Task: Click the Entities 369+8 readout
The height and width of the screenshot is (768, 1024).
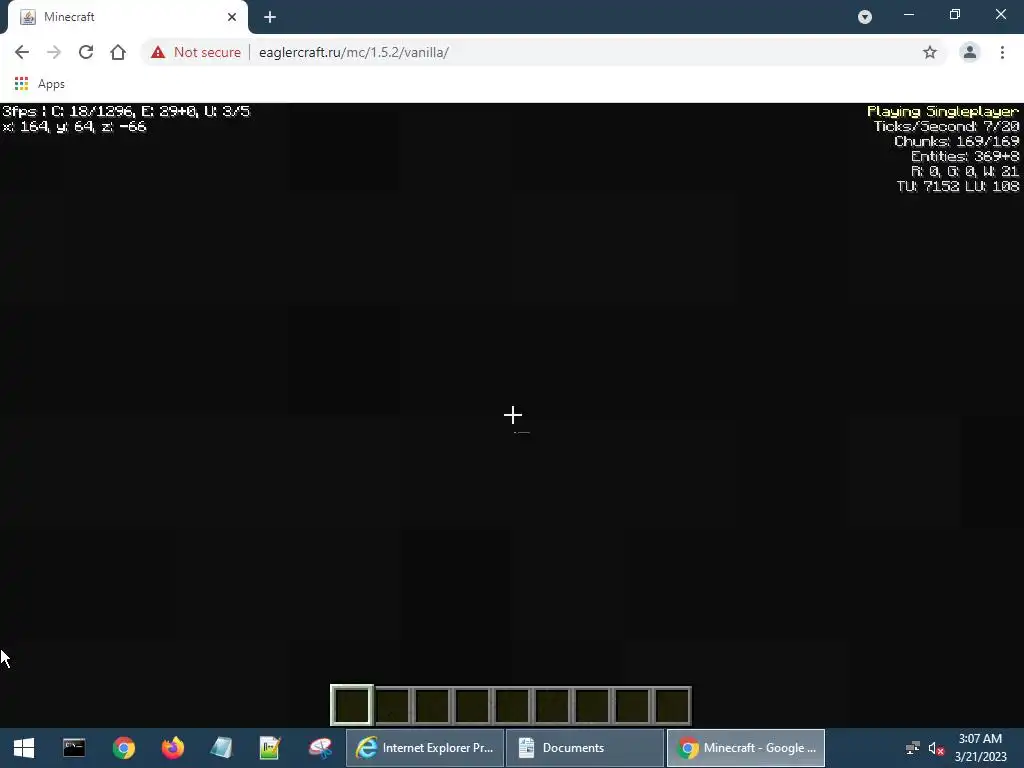Action: click(965, 157)
